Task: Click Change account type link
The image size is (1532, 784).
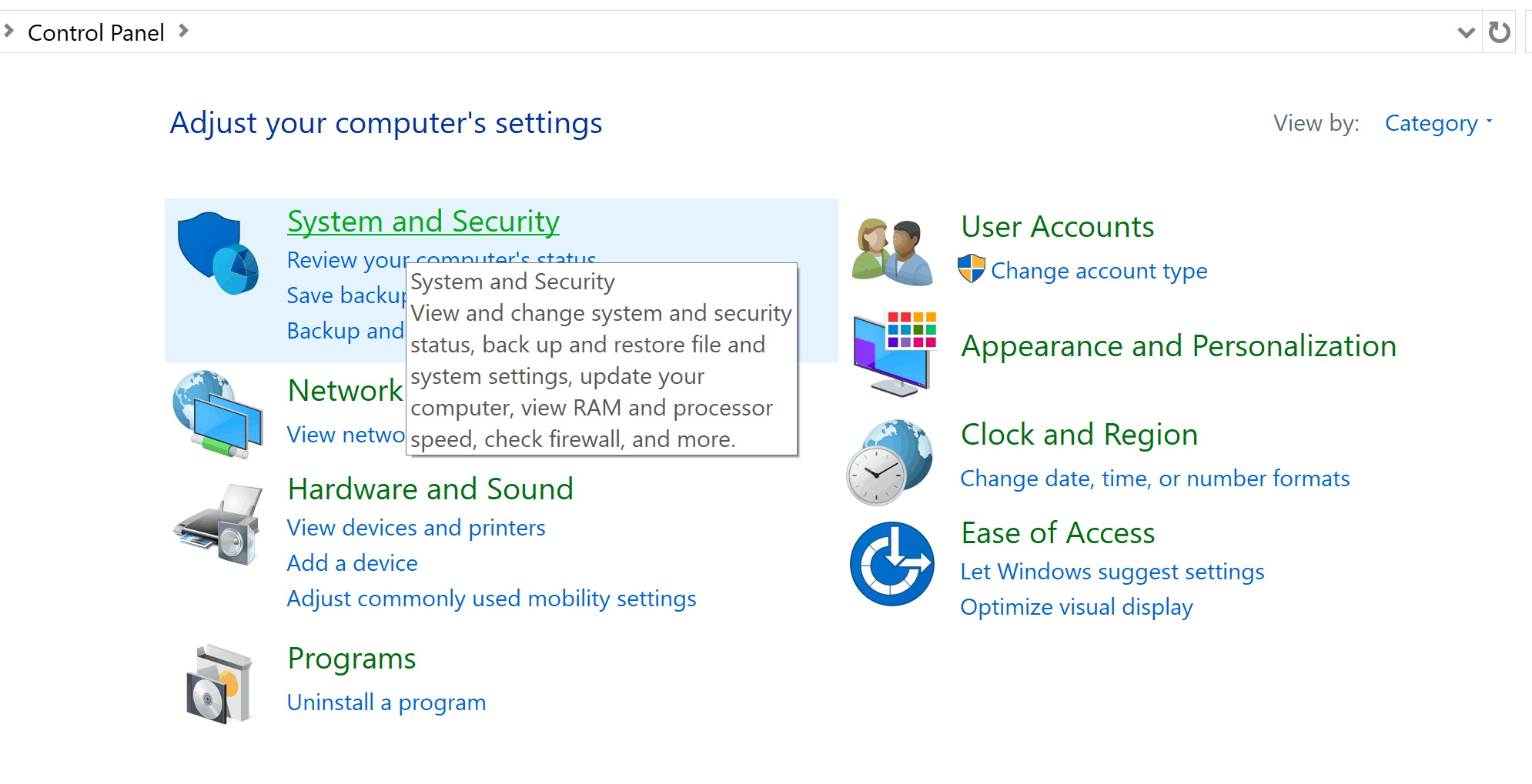Action: pos(1099,271)
